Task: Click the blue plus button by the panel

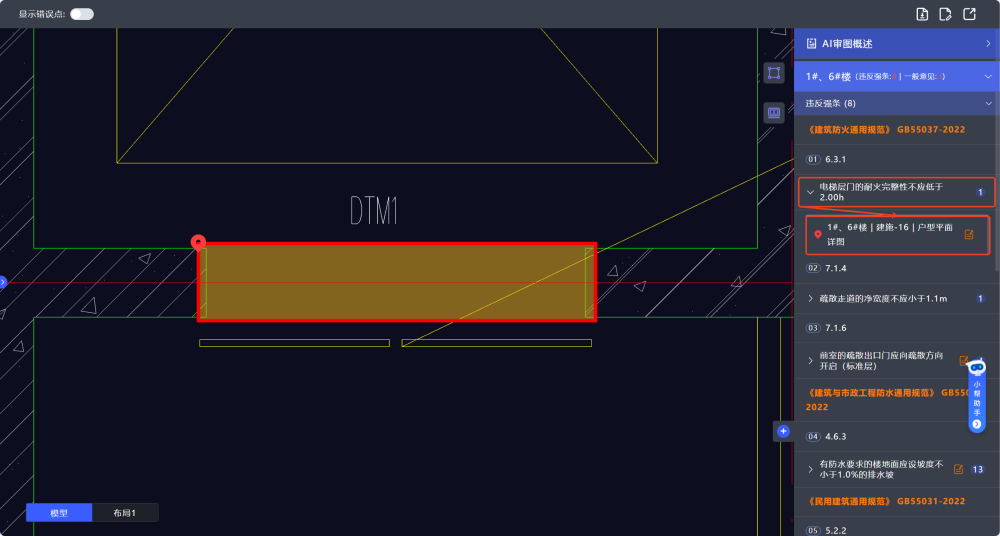Action: click(x=783, y=432)
